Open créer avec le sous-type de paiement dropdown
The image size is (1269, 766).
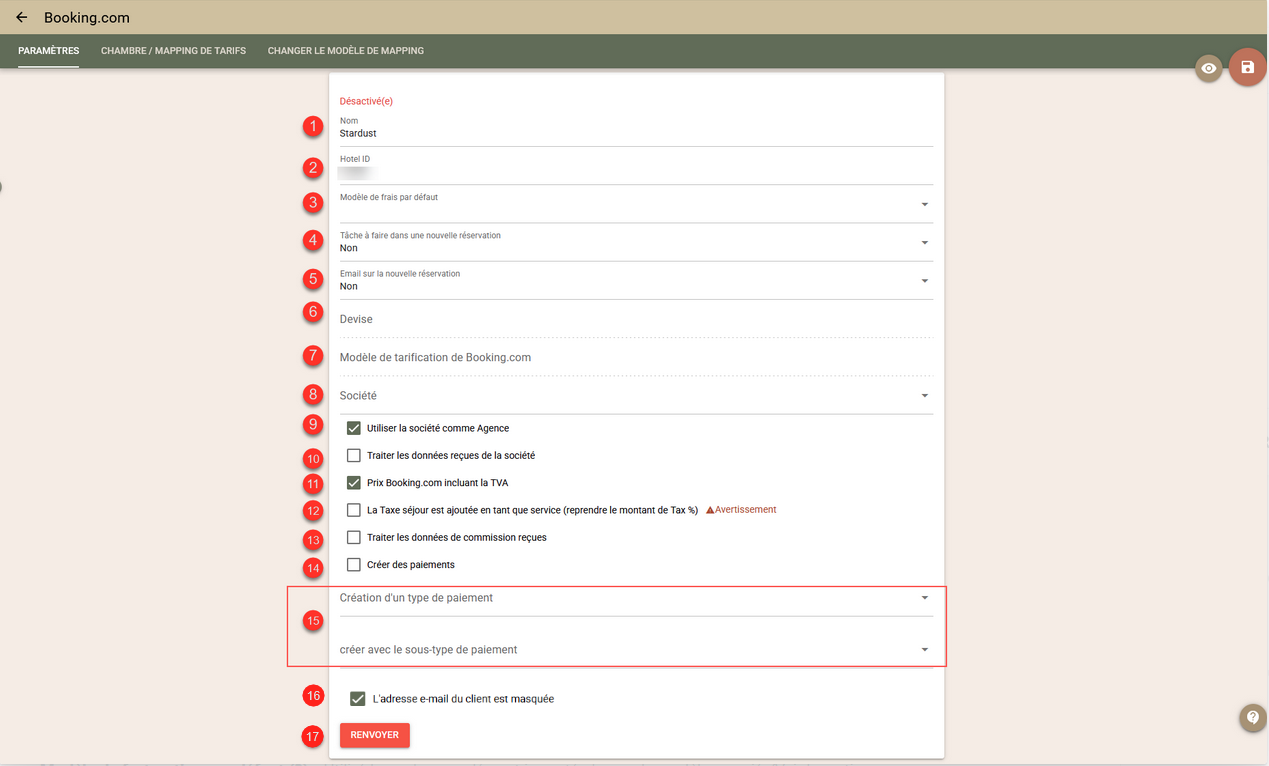click(636, 650)
